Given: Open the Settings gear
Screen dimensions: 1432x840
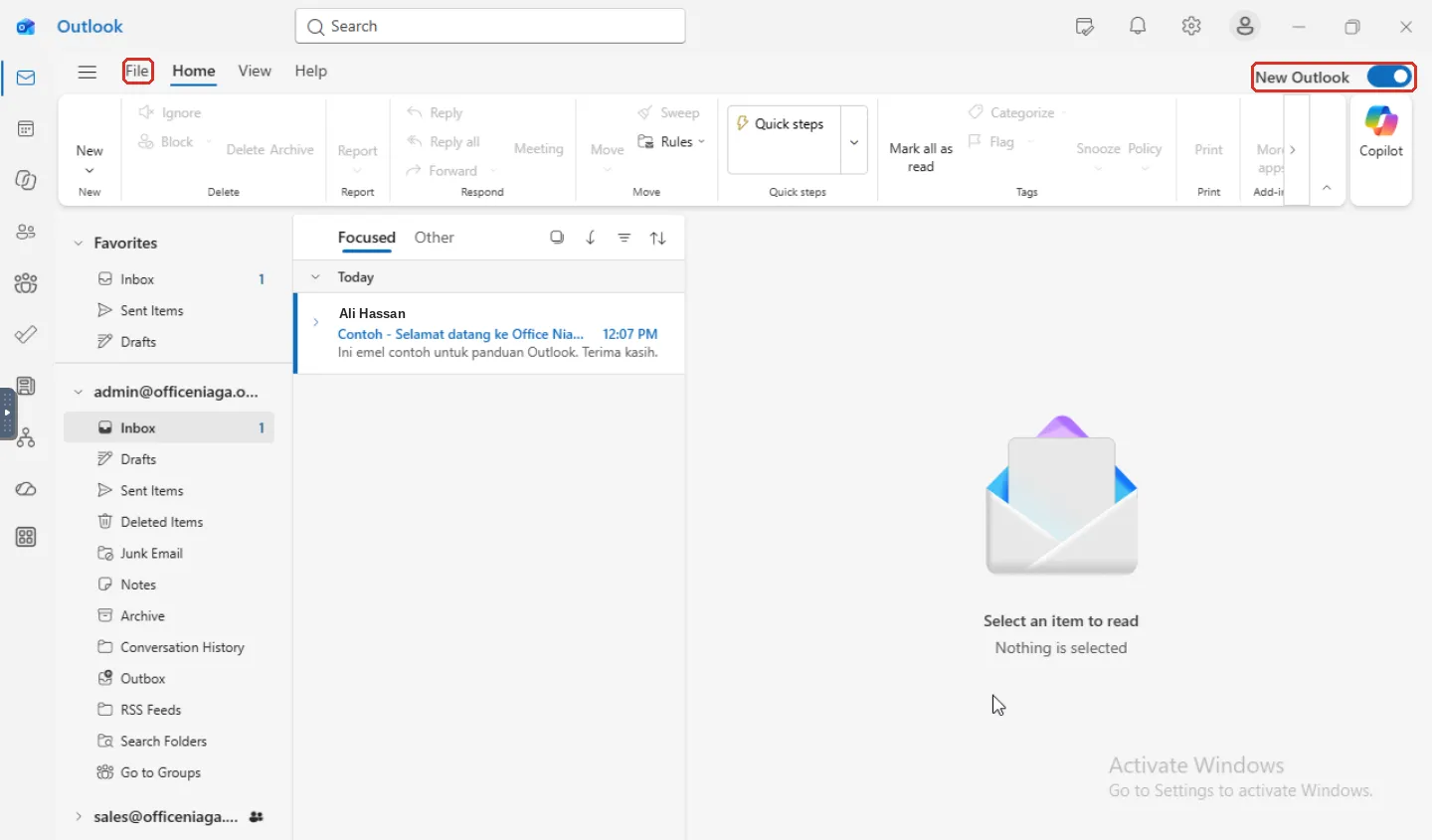Looking at the screenshot, I should 1192,27.
